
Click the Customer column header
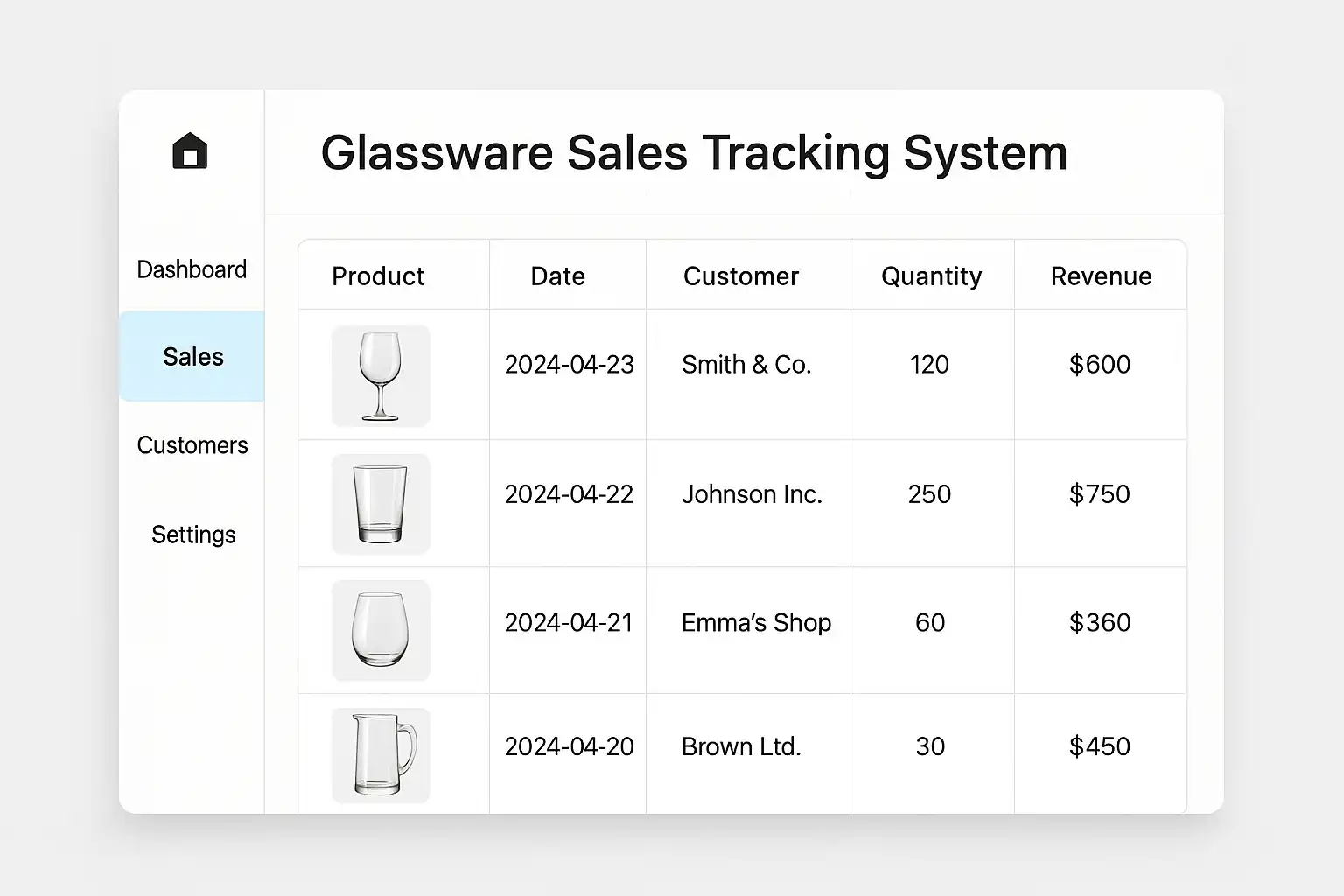point(741,276)
